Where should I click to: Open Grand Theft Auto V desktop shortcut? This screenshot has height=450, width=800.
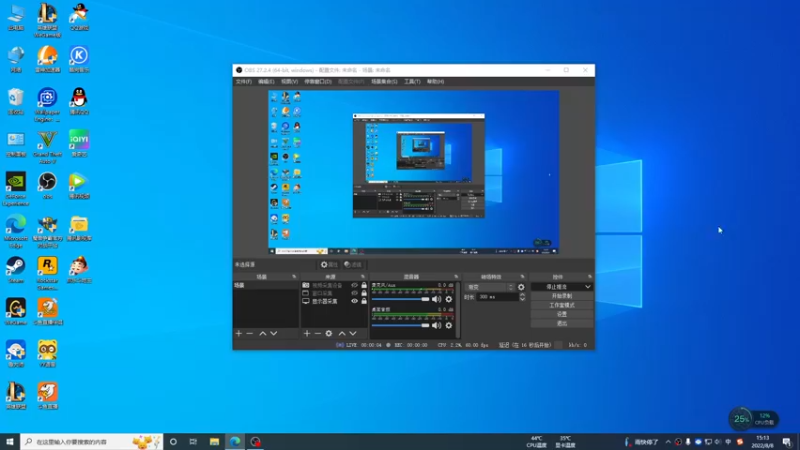point(47,147)
